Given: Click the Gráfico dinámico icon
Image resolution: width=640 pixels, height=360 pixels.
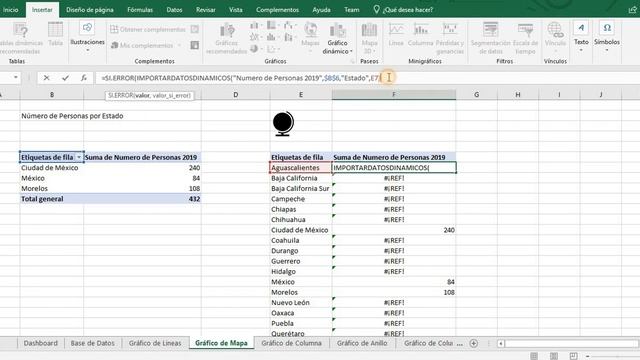Looking at the screenshot, I should pos(337,31).
